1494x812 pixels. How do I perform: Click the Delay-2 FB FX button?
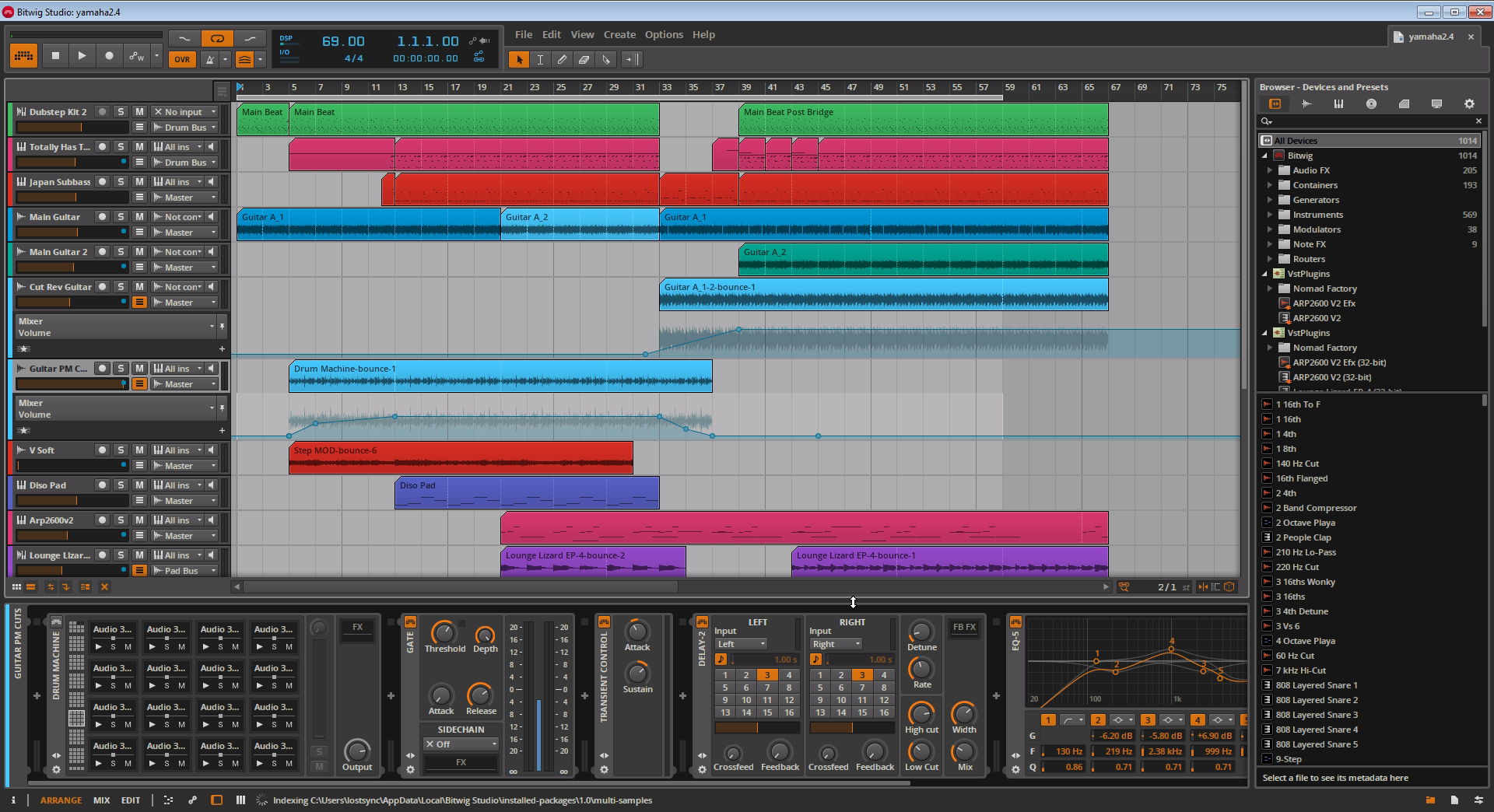pos(964,628)
